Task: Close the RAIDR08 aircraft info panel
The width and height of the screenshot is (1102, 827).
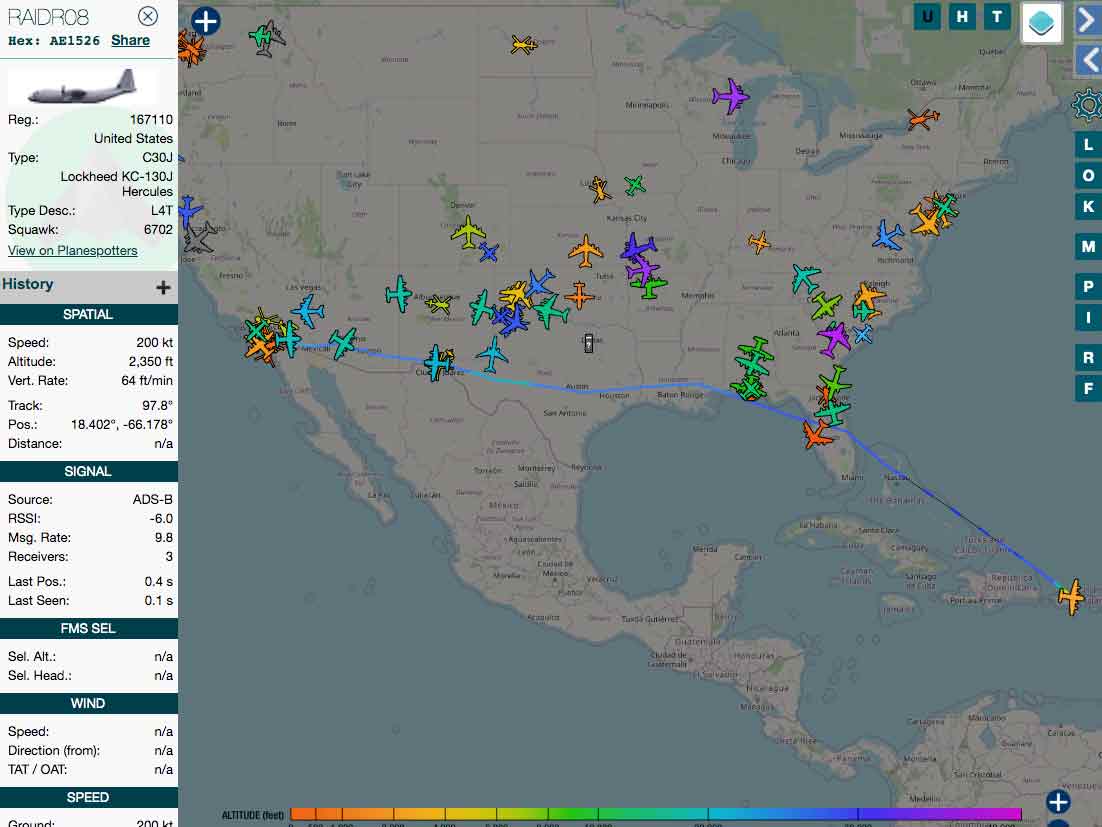Action: [148, 16]
